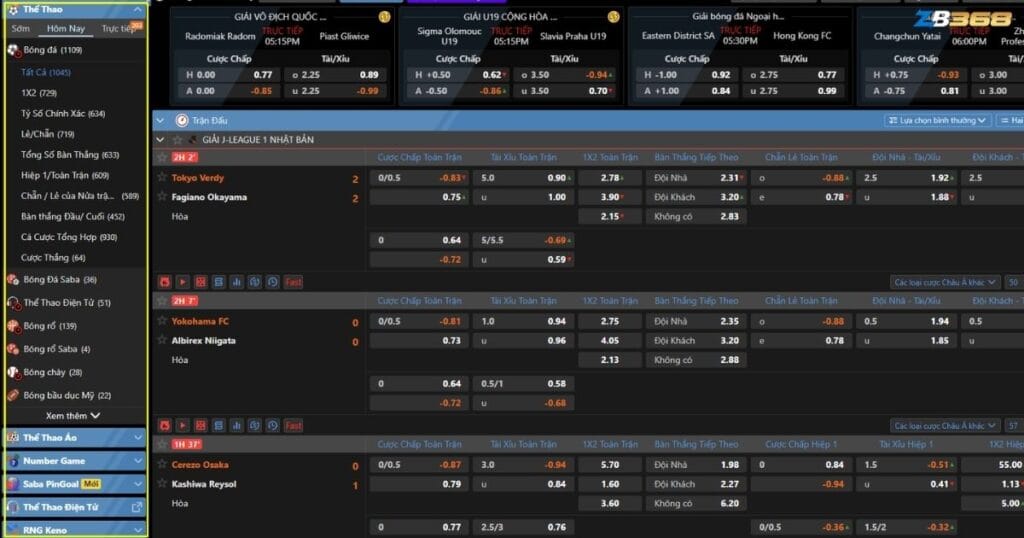Image resolution: width=1024 pixels, height=538 pixels.
Task: Pick Đội Nhà 2.31 odds for Tokyo Verdy
Action: 696,178
